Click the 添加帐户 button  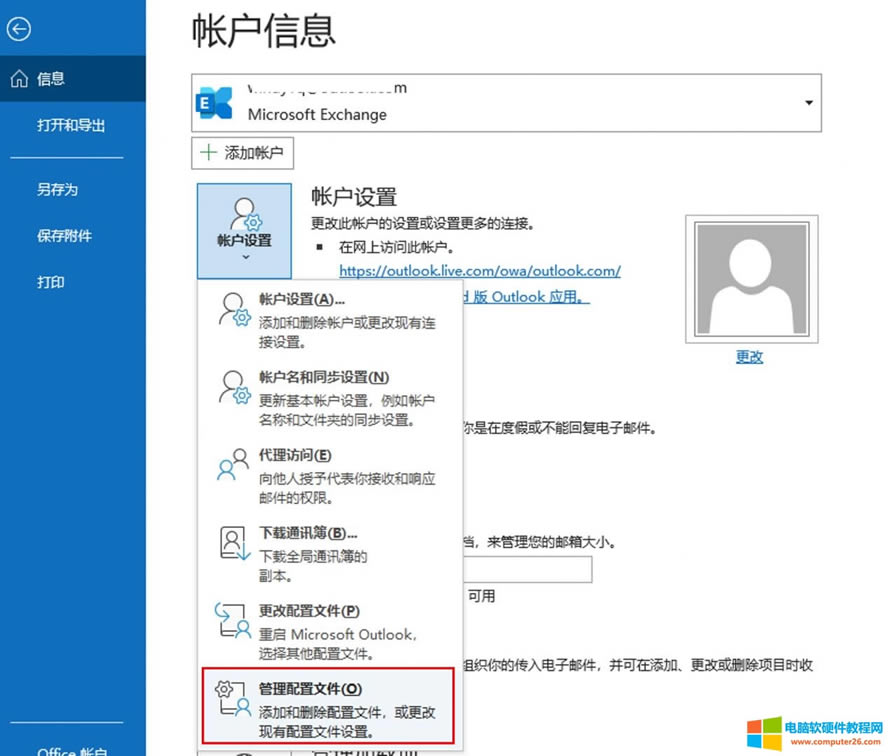tap(242, 153)
